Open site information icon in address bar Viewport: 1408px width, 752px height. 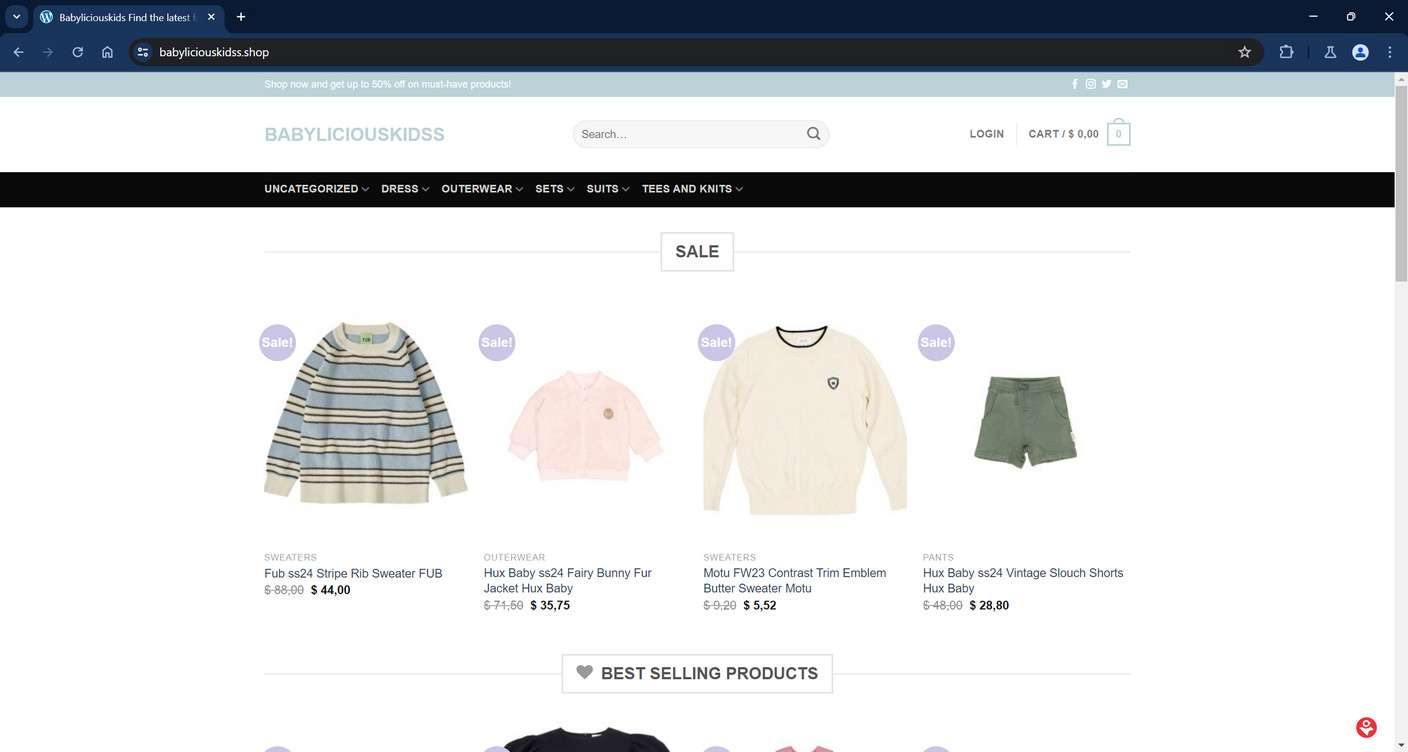(143, 52)
